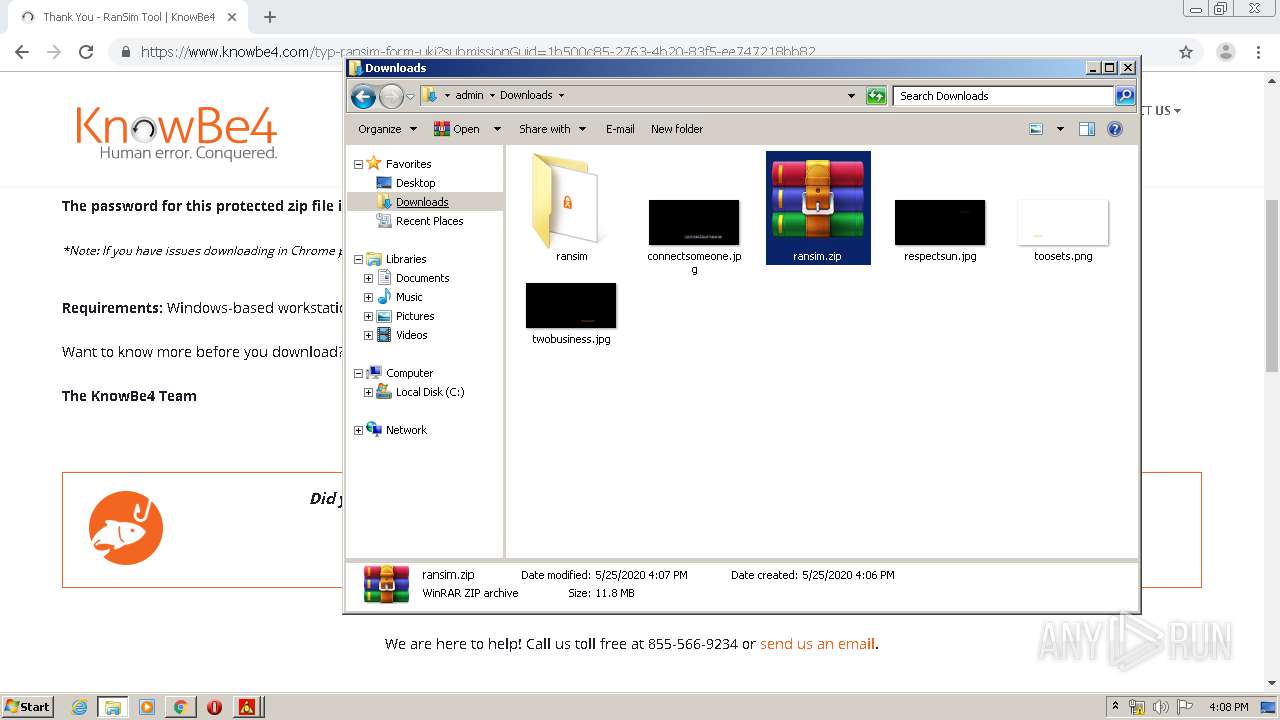Open previous locations dropdown in address bar
Image resolution: width=1280 pixels, height=720 pixels.
851,96
